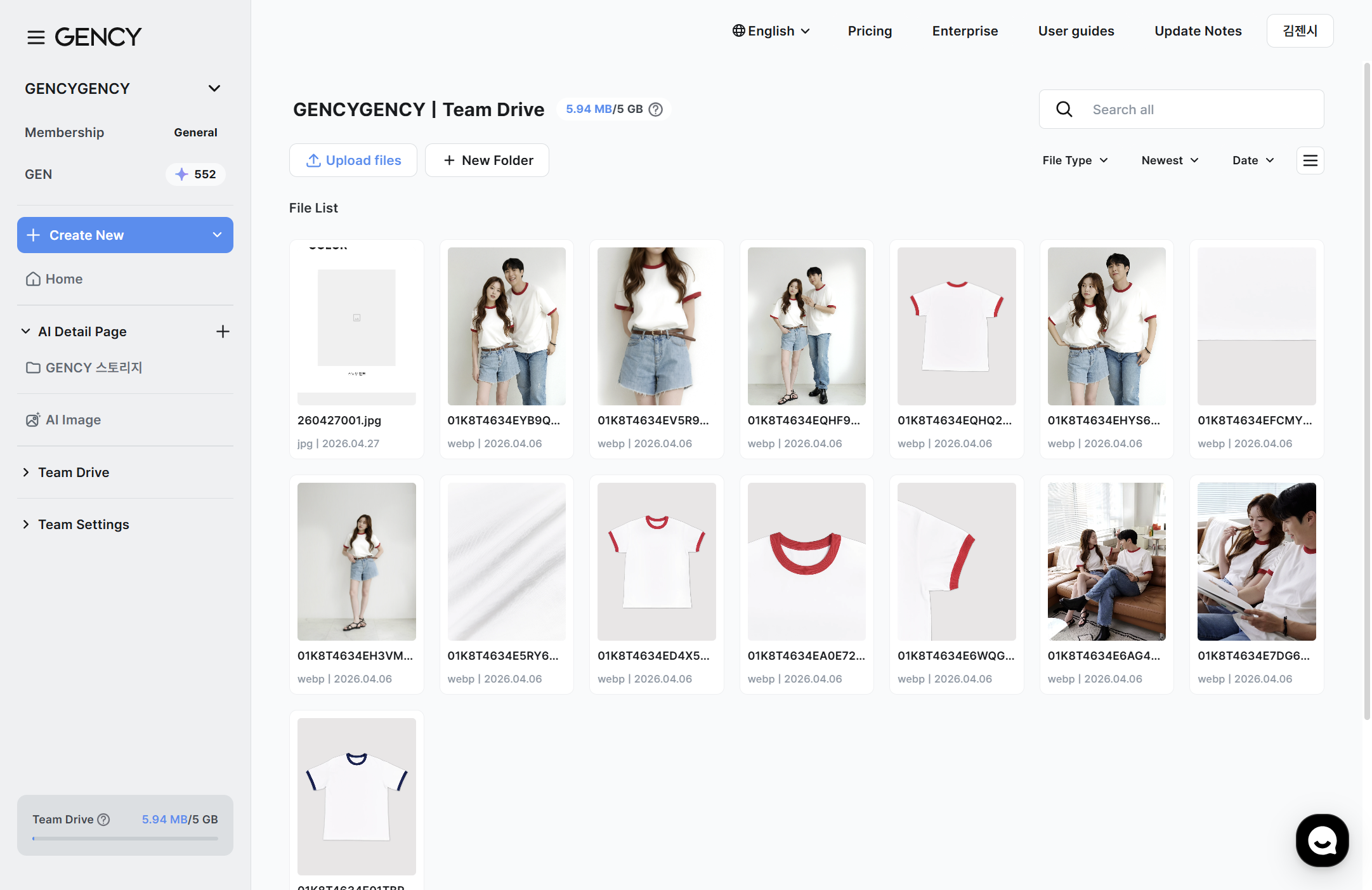Image resolution: width=1372 pixels, height=890 pixels.
Task: Click the Upload files button
Action: [x=353, y=160]
